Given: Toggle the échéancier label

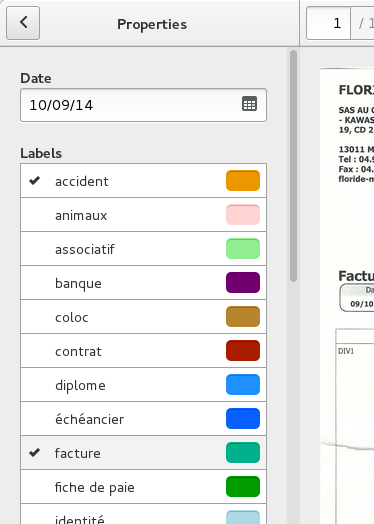Looking at the screenshot, I should tap(143, 418).
